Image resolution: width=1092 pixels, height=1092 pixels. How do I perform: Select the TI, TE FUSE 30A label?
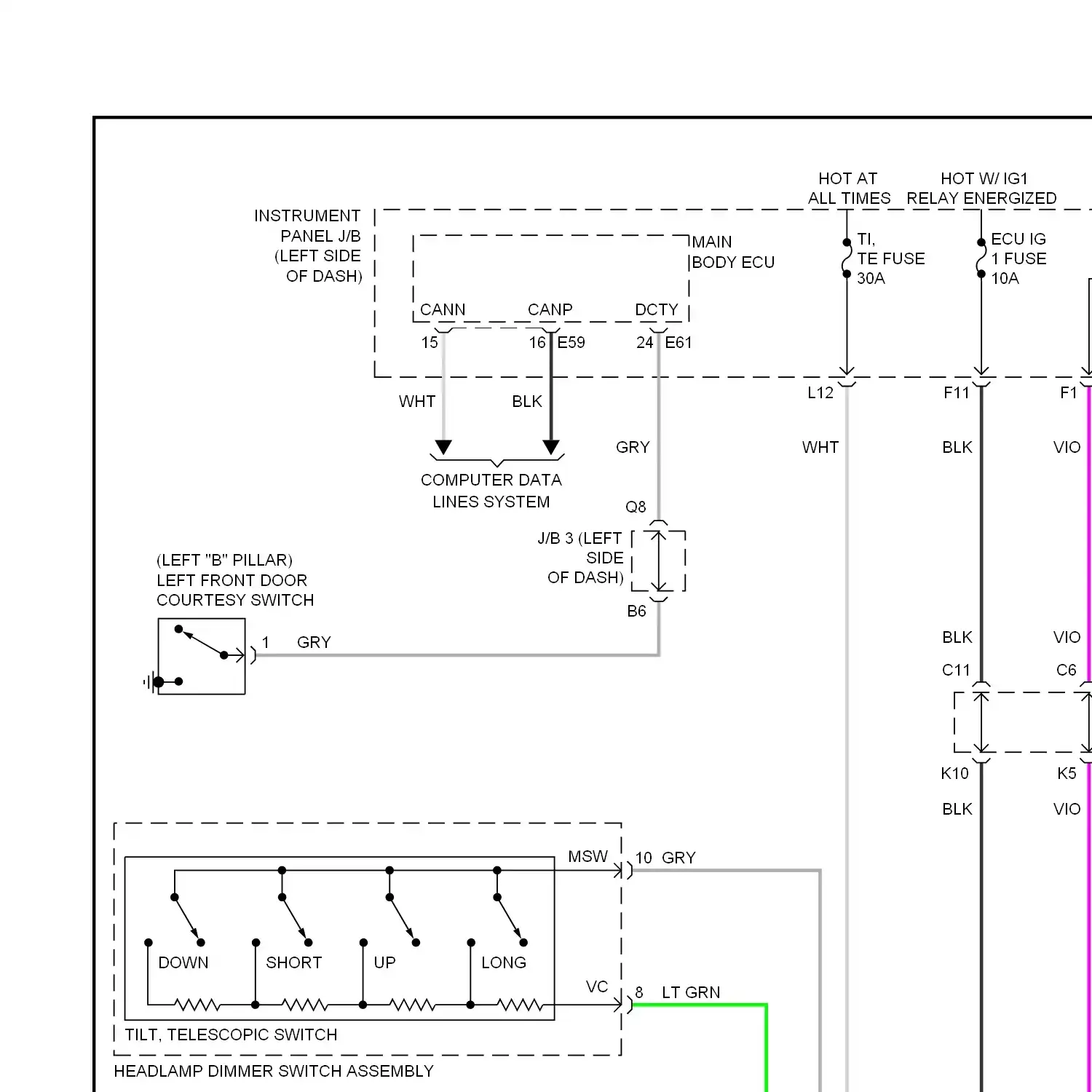(x=890, y=258)
